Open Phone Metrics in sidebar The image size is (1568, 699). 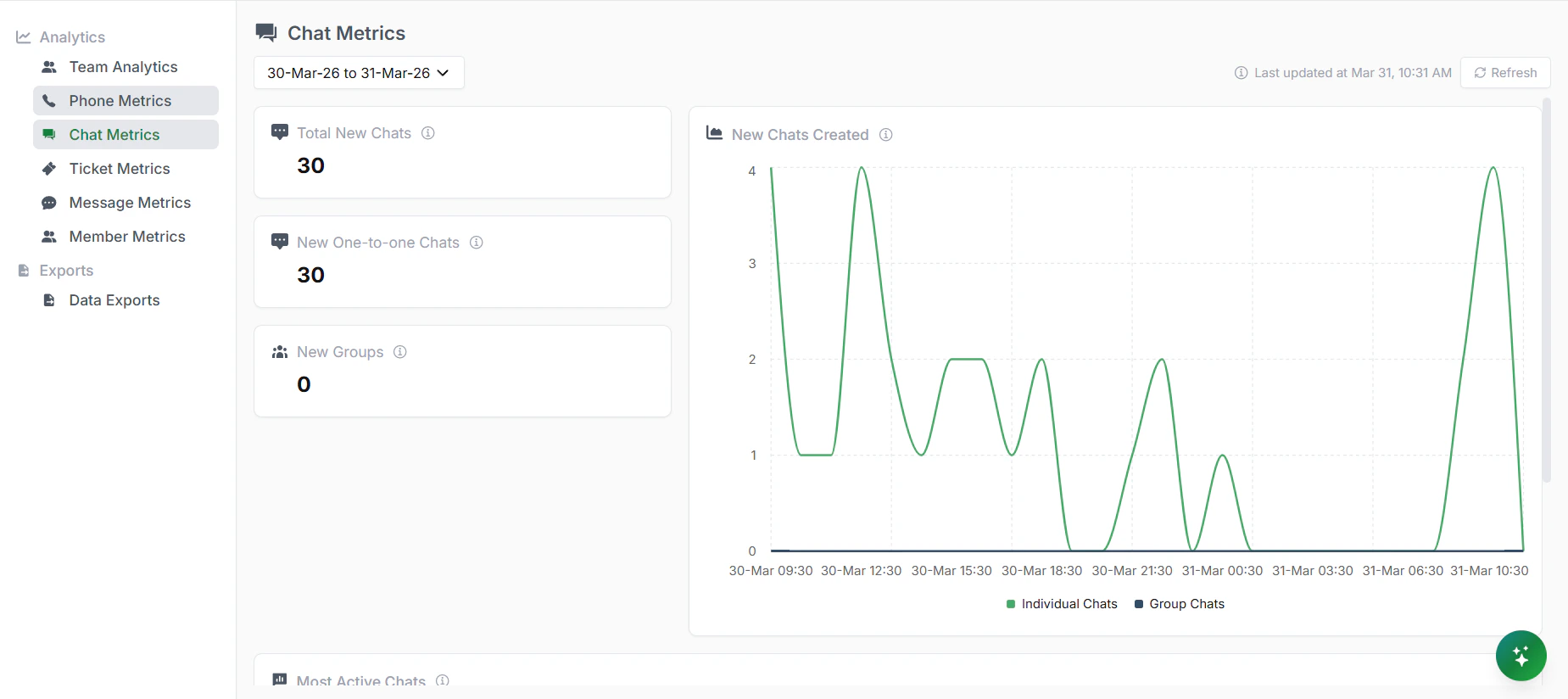pyautogui.click(x=126, y=101)
